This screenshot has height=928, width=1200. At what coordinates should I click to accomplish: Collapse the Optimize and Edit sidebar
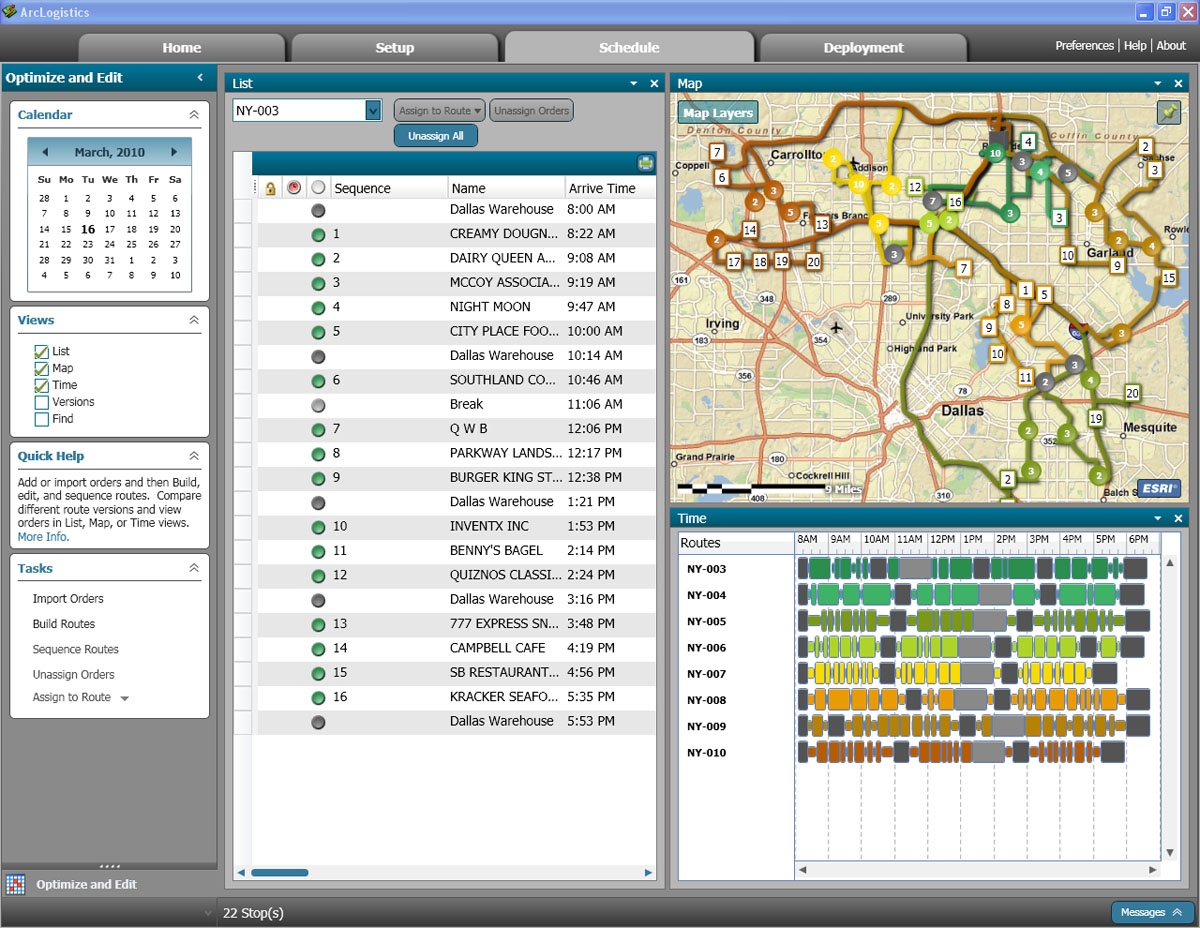pyautogui.click(x=200, y=77)
